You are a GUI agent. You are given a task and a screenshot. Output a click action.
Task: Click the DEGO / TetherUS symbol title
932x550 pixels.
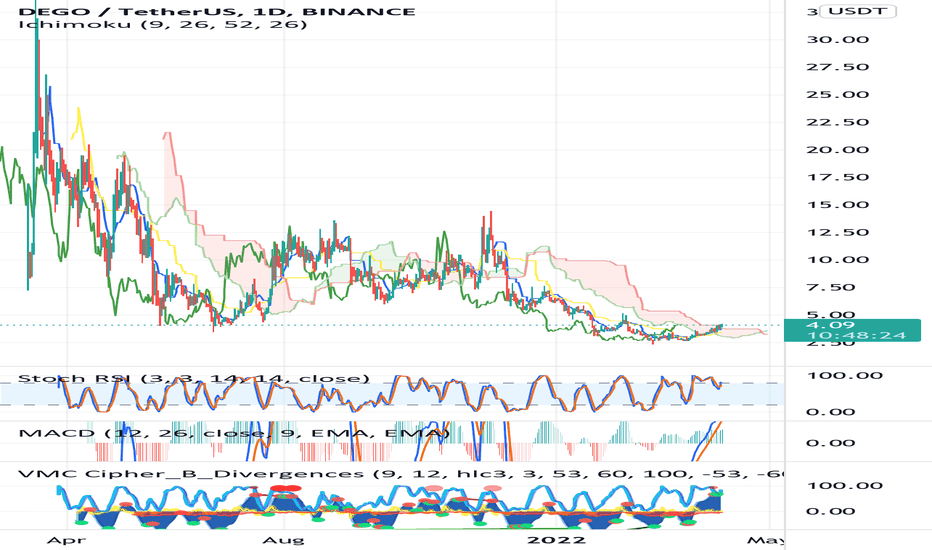[217, 11]
